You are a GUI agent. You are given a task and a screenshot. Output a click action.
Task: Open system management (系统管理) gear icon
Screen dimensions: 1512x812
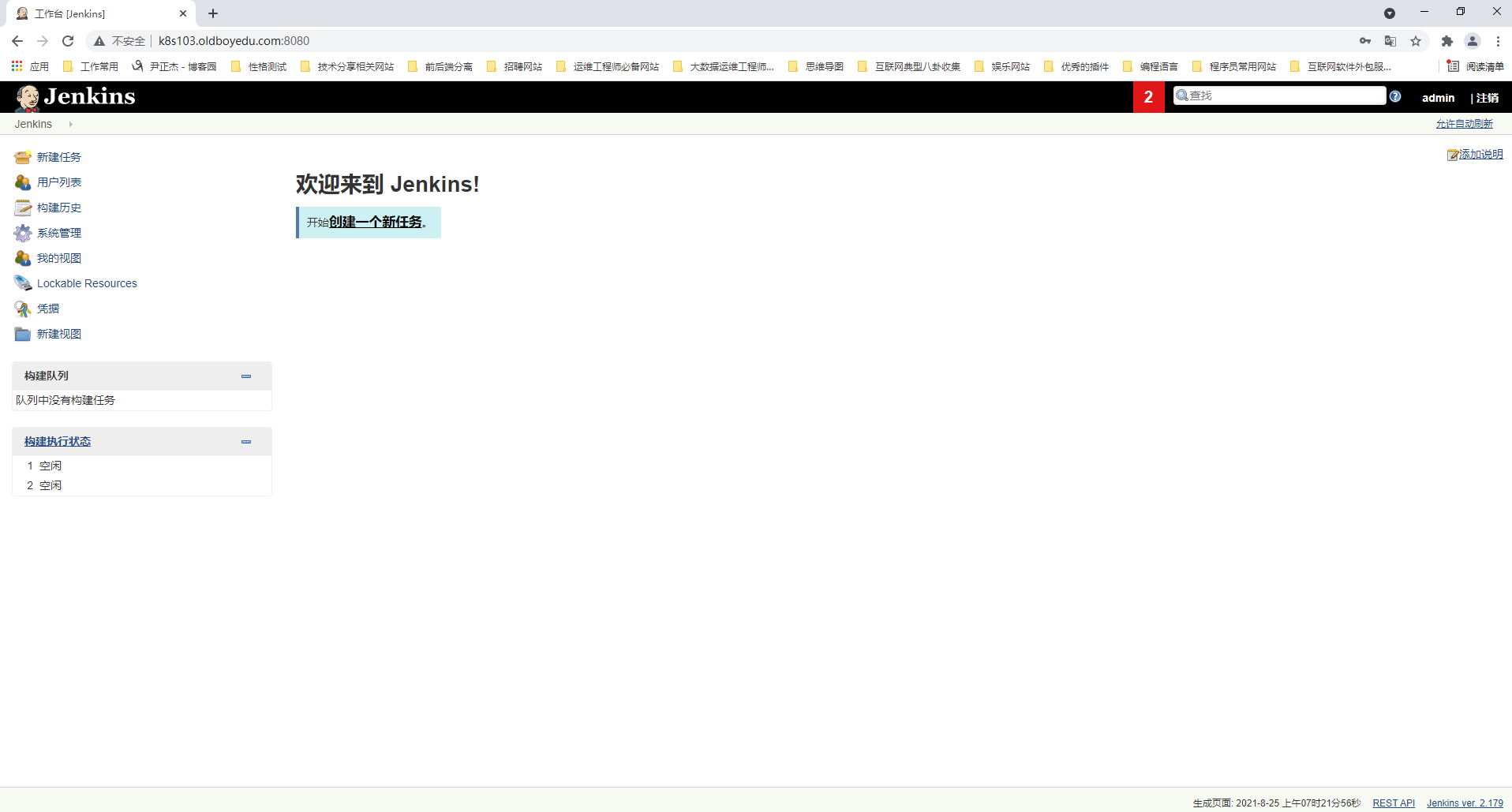click(x=22, y=233)
